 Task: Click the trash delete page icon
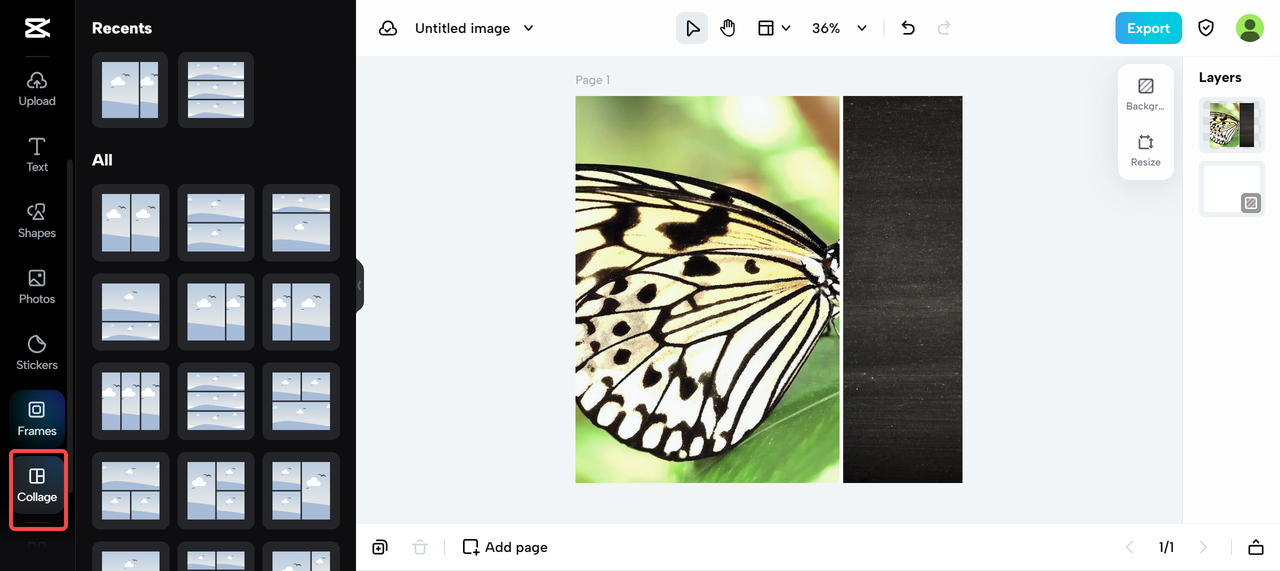(420, 547)
